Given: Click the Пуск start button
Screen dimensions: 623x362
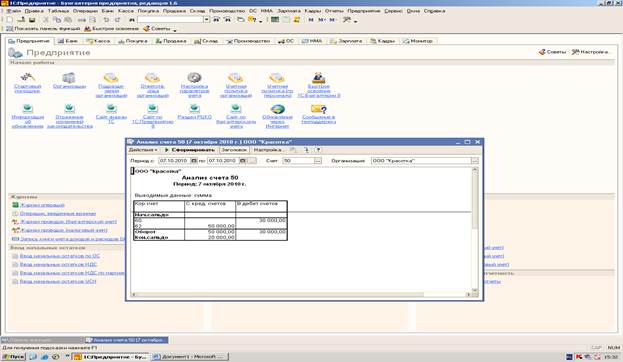Looking at the screenshot, I should pyautogui.click(x=14, y=357).
